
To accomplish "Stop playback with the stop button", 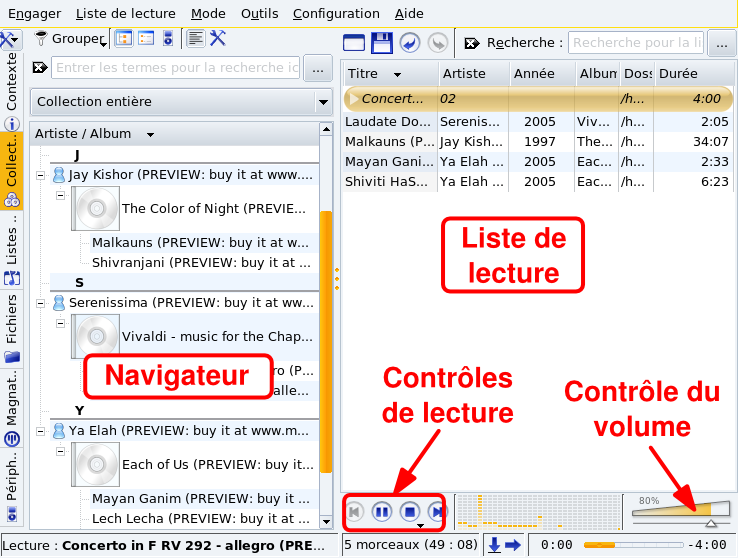I will pos(409,512).
